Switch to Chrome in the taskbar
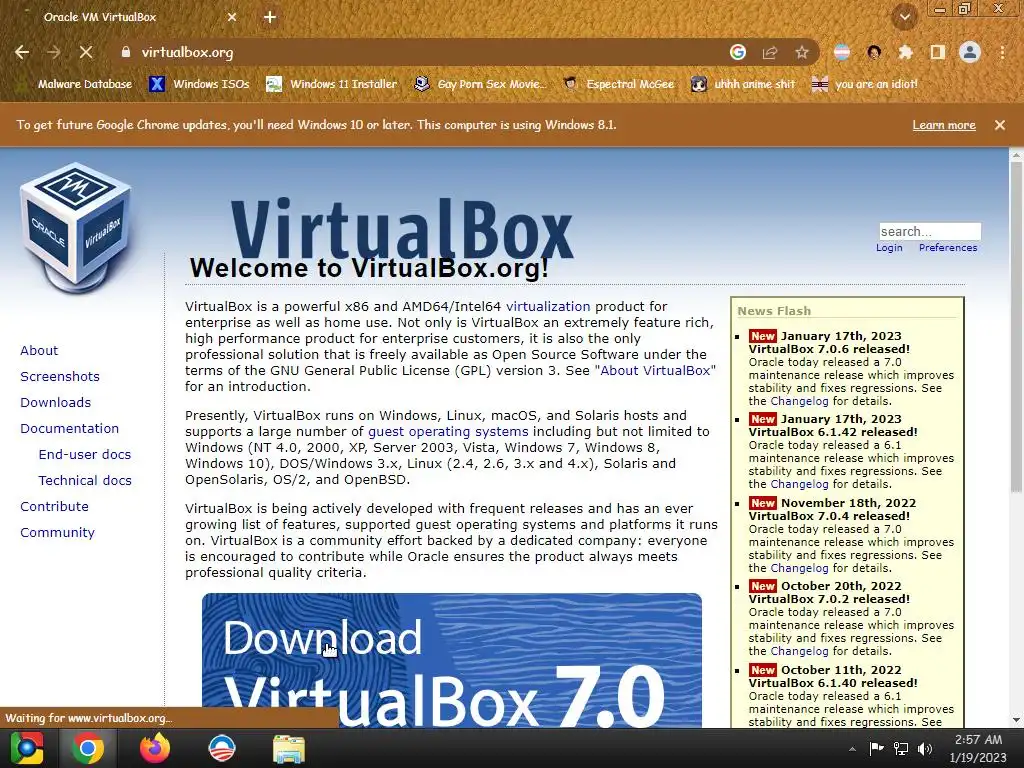 click(88, 748)
